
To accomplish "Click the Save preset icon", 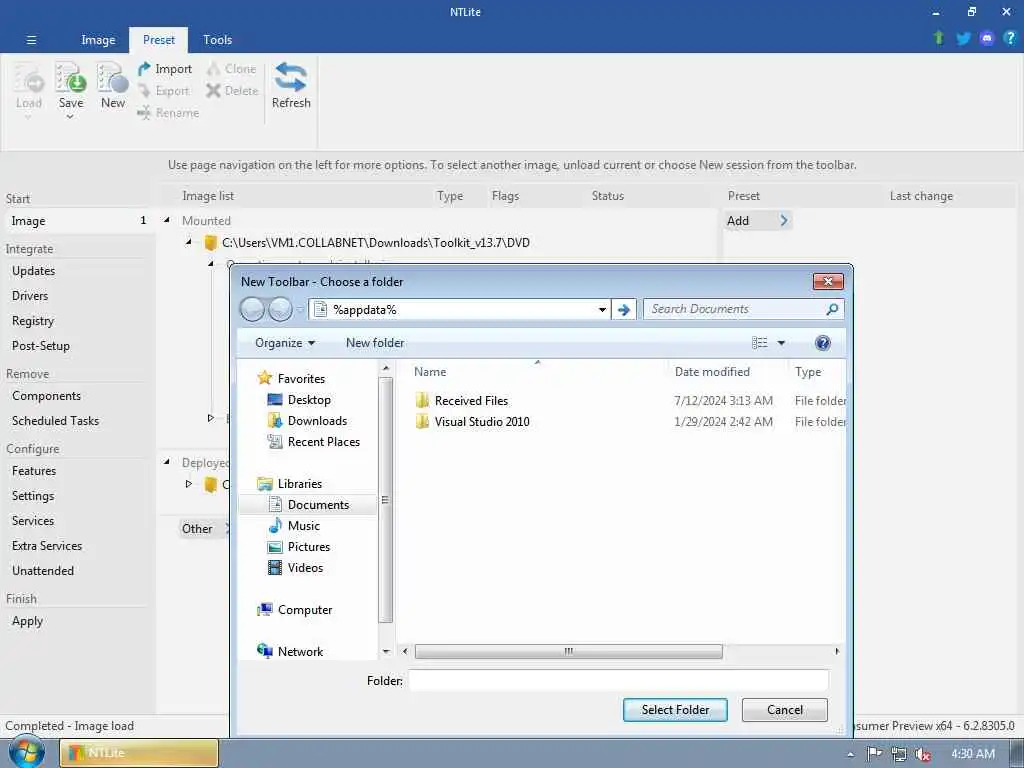I will coord(71,78).
